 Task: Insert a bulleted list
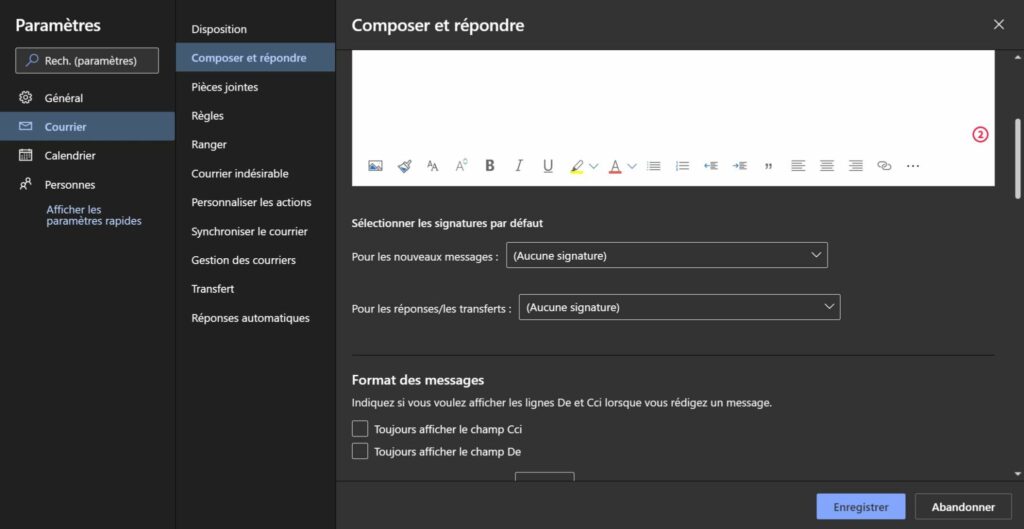click(653, 166)
